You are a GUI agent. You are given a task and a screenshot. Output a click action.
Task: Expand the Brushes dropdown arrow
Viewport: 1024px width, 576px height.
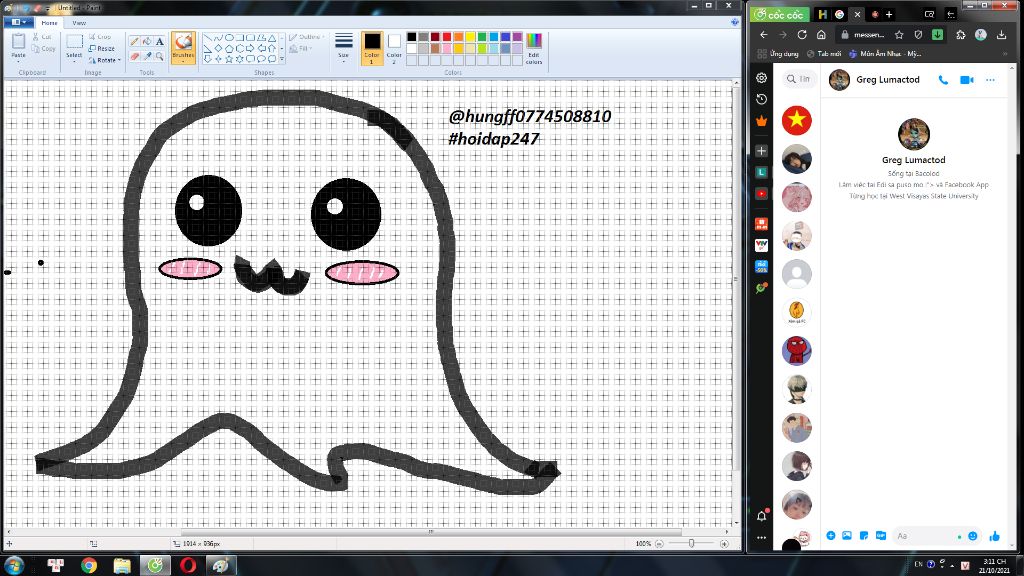point(184,59)
